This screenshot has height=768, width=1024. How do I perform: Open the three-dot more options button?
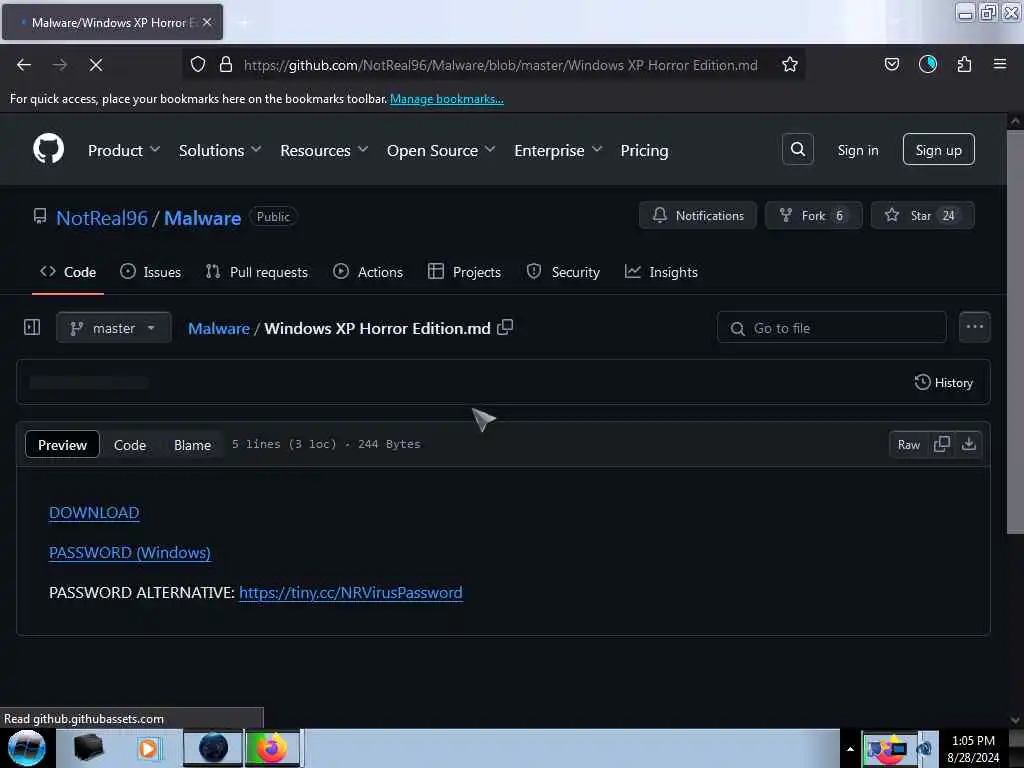tap(974, 327)
